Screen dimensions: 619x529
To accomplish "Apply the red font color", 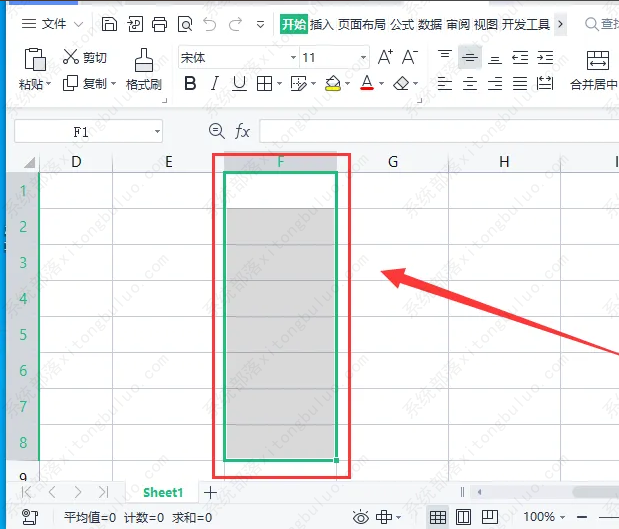I will [367, 83].
